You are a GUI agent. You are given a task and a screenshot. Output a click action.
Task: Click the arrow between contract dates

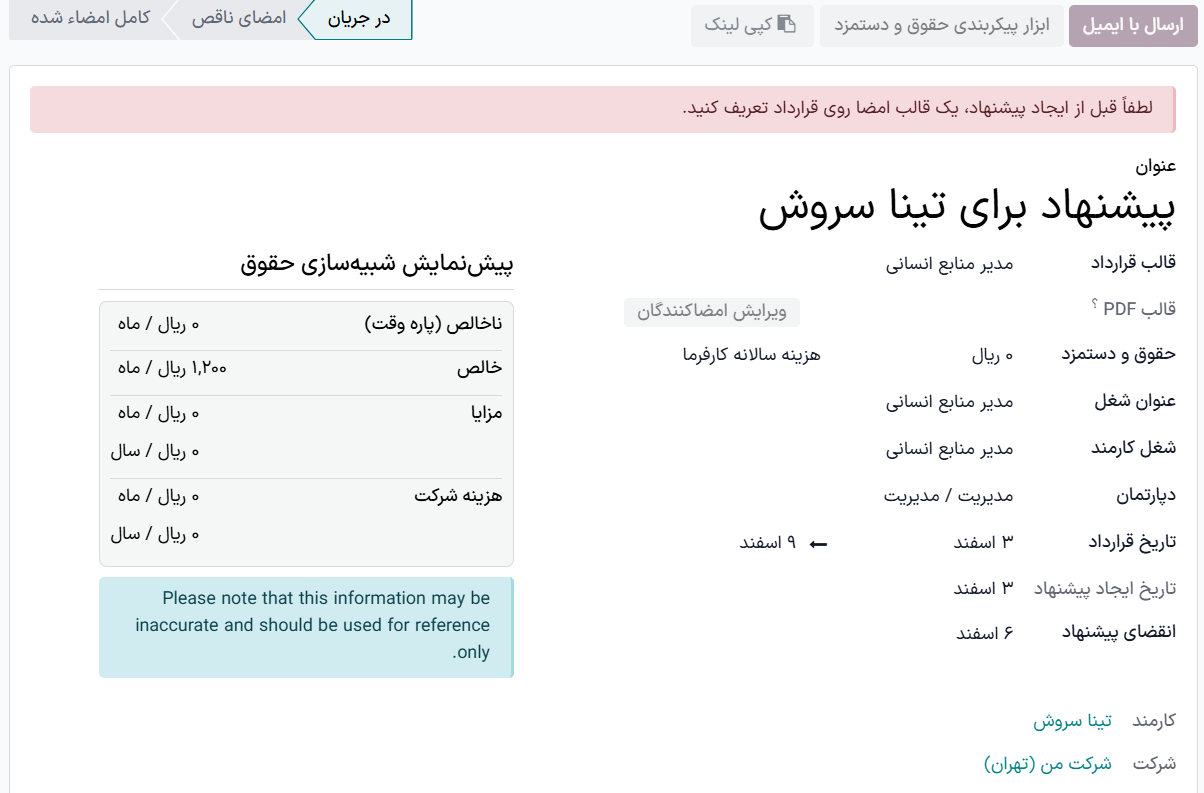(818, 543)
